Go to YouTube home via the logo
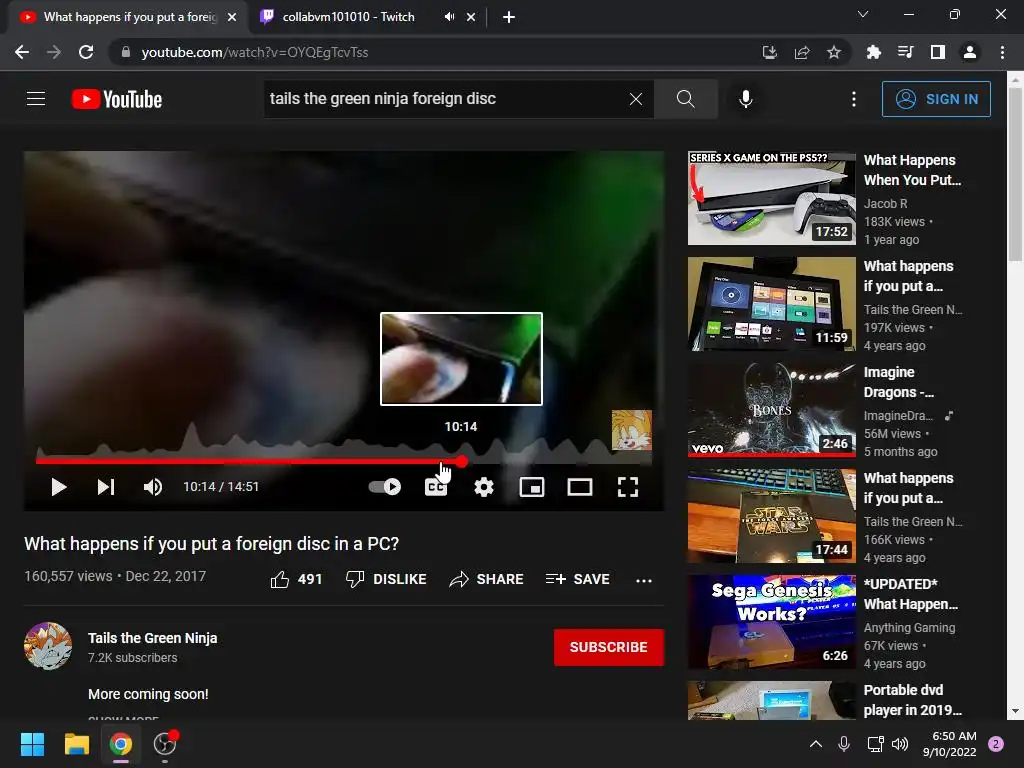This screenshot has width=1024, height=768. click(117, 99)
